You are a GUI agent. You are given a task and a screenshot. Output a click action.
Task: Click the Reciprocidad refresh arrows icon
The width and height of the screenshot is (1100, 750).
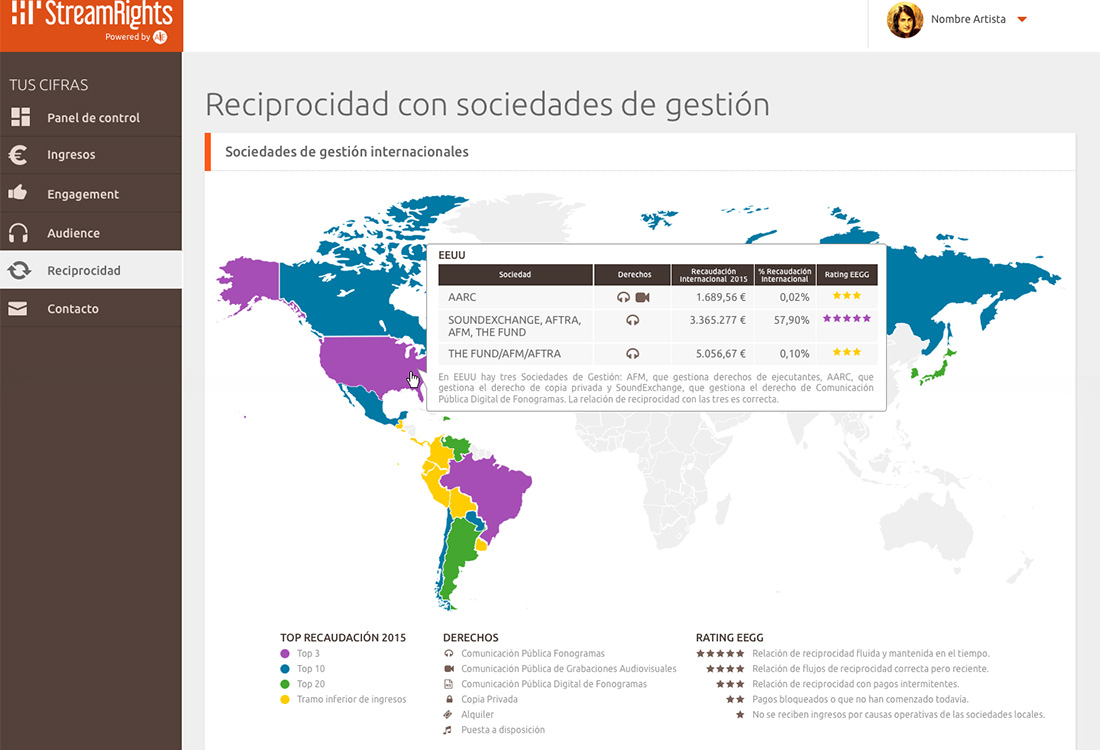pos(19,270)
